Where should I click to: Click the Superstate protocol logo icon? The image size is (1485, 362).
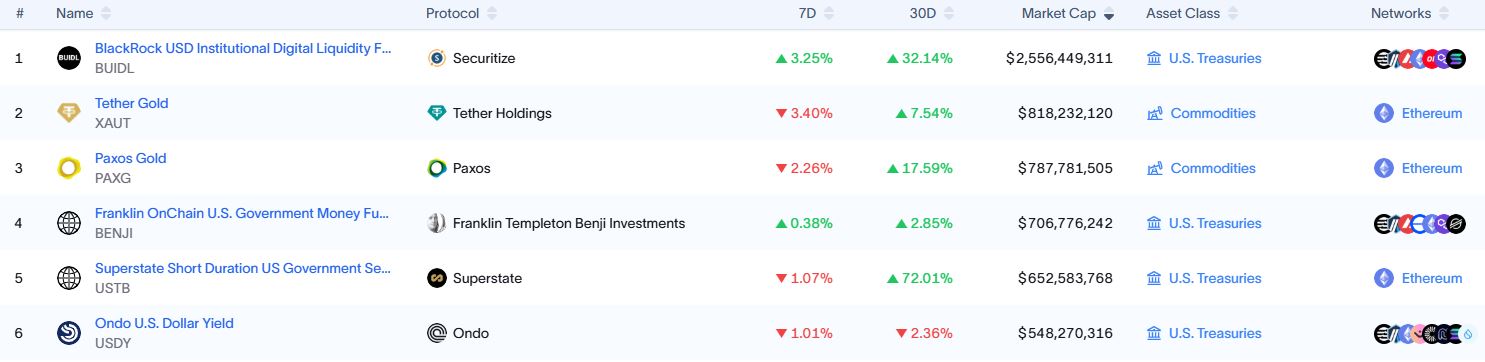(x=436, y=278)
